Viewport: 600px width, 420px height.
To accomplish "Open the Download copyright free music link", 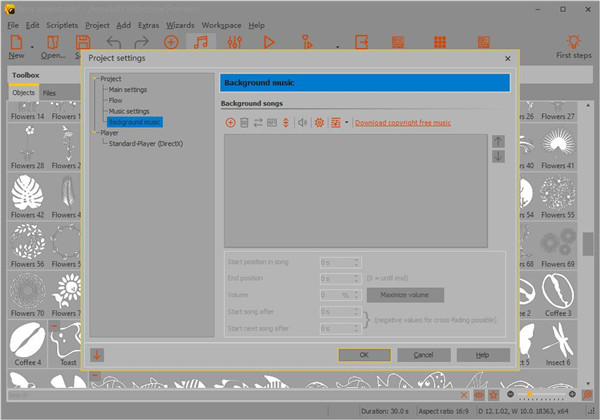I will point(403,123).
